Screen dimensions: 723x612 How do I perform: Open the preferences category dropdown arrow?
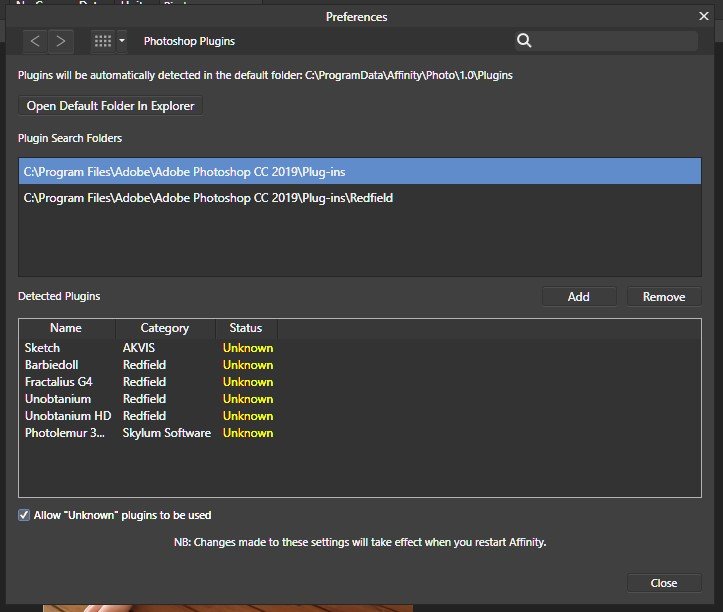tap(122, 41)
